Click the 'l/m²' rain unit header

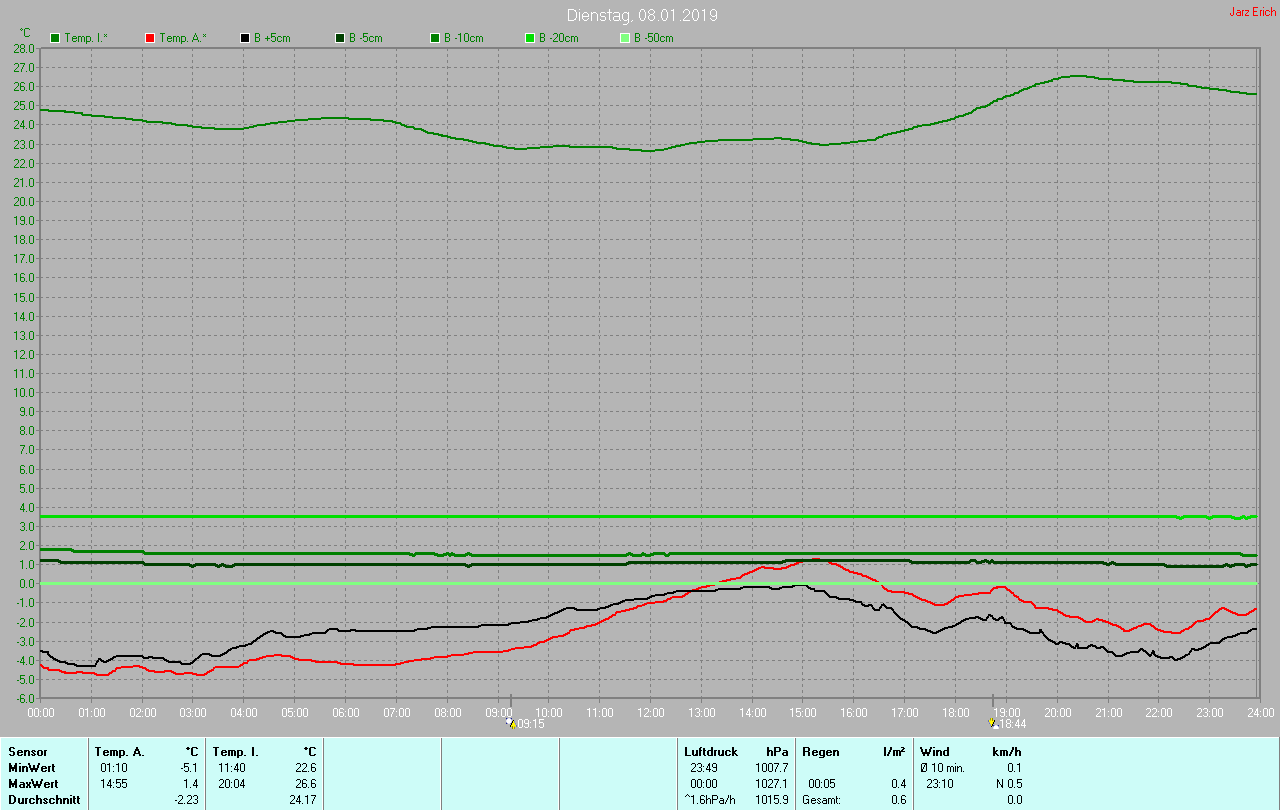[895, 751]
